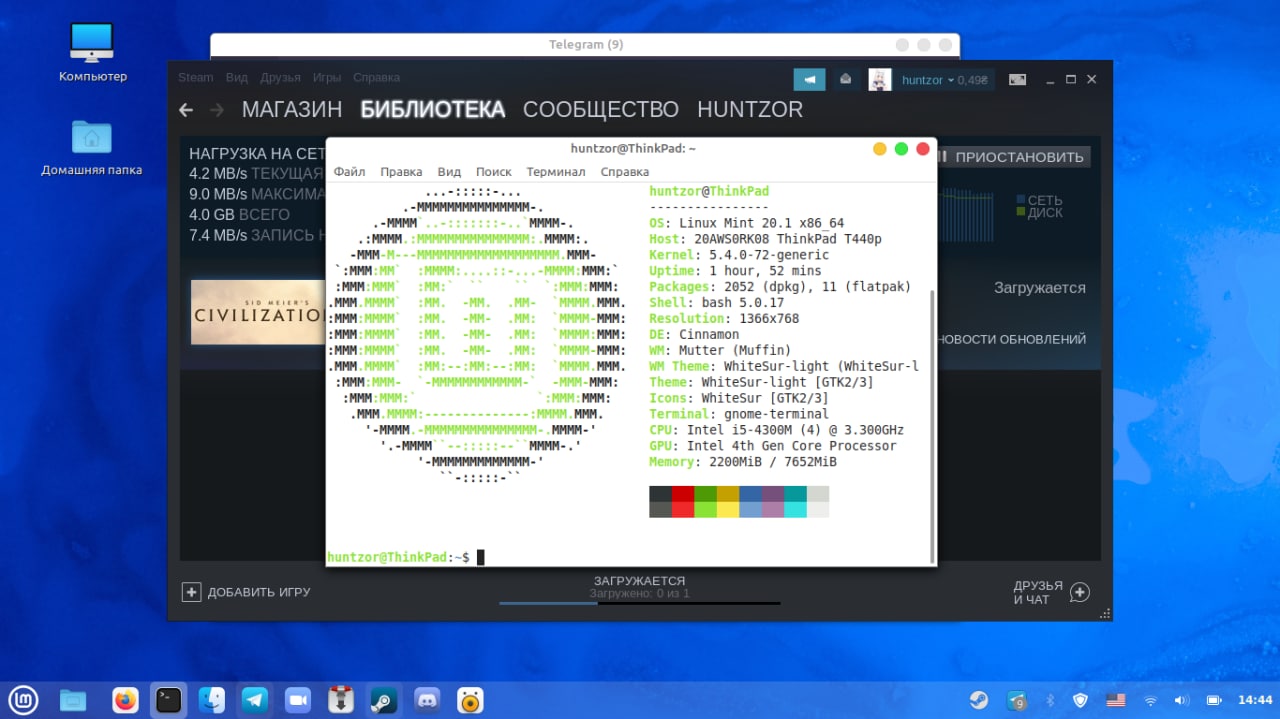1280x719 pixels.
Task: Open the Finder-style face icon in taskbar
Action: [x=212, y=700]
